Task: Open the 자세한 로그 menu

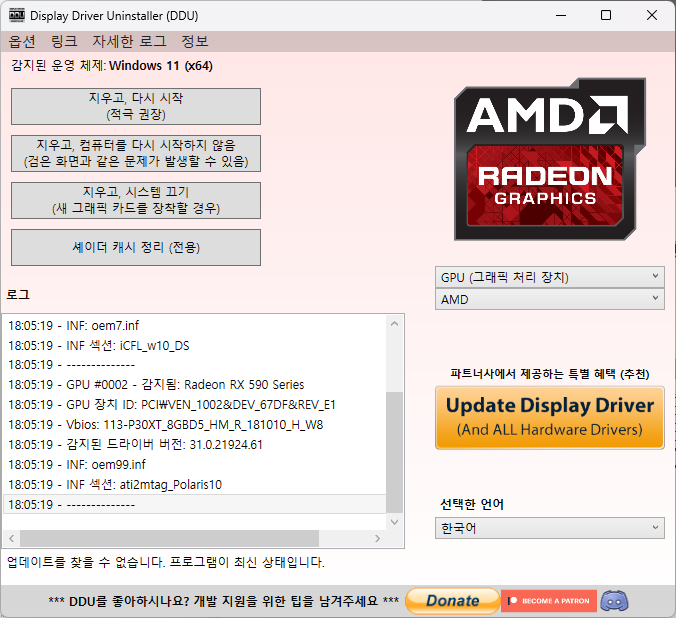Action: [129, 41]
